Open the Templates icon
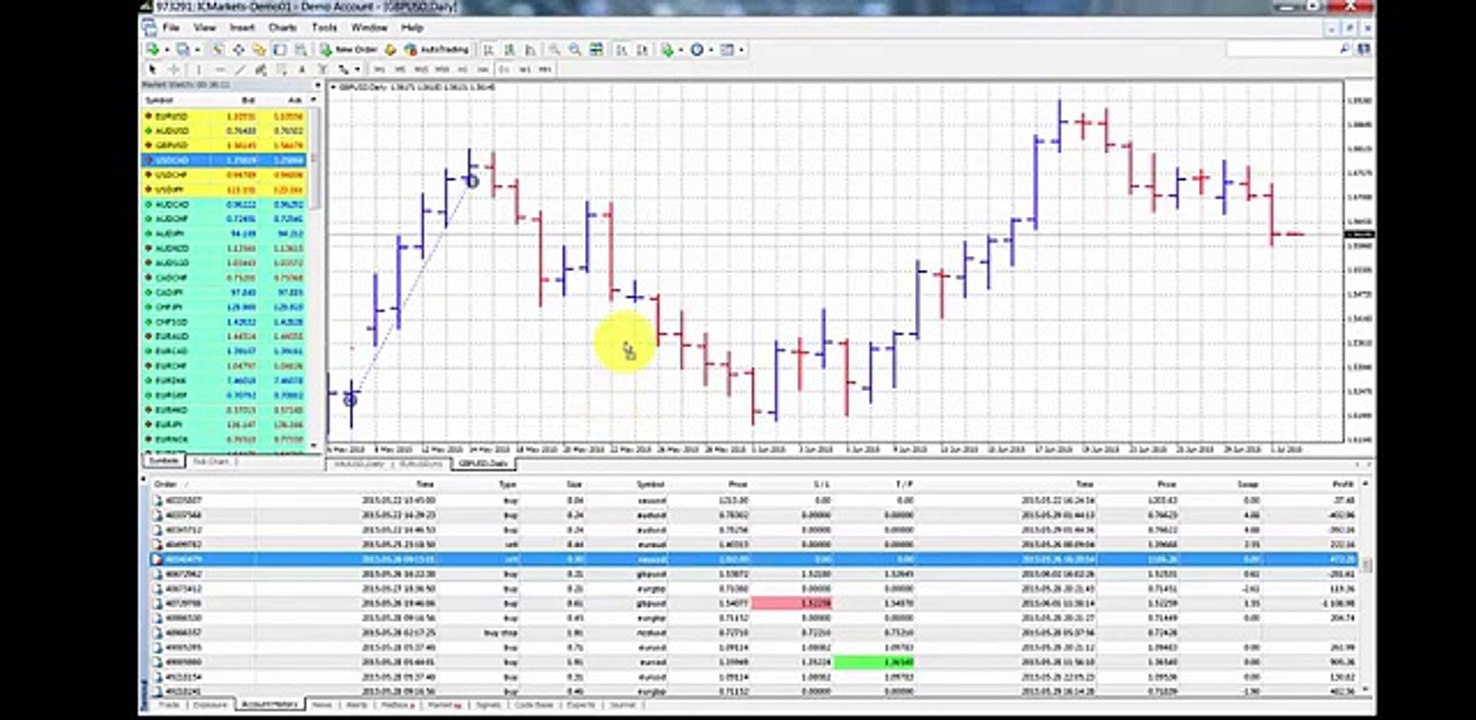 click(727, 49)
